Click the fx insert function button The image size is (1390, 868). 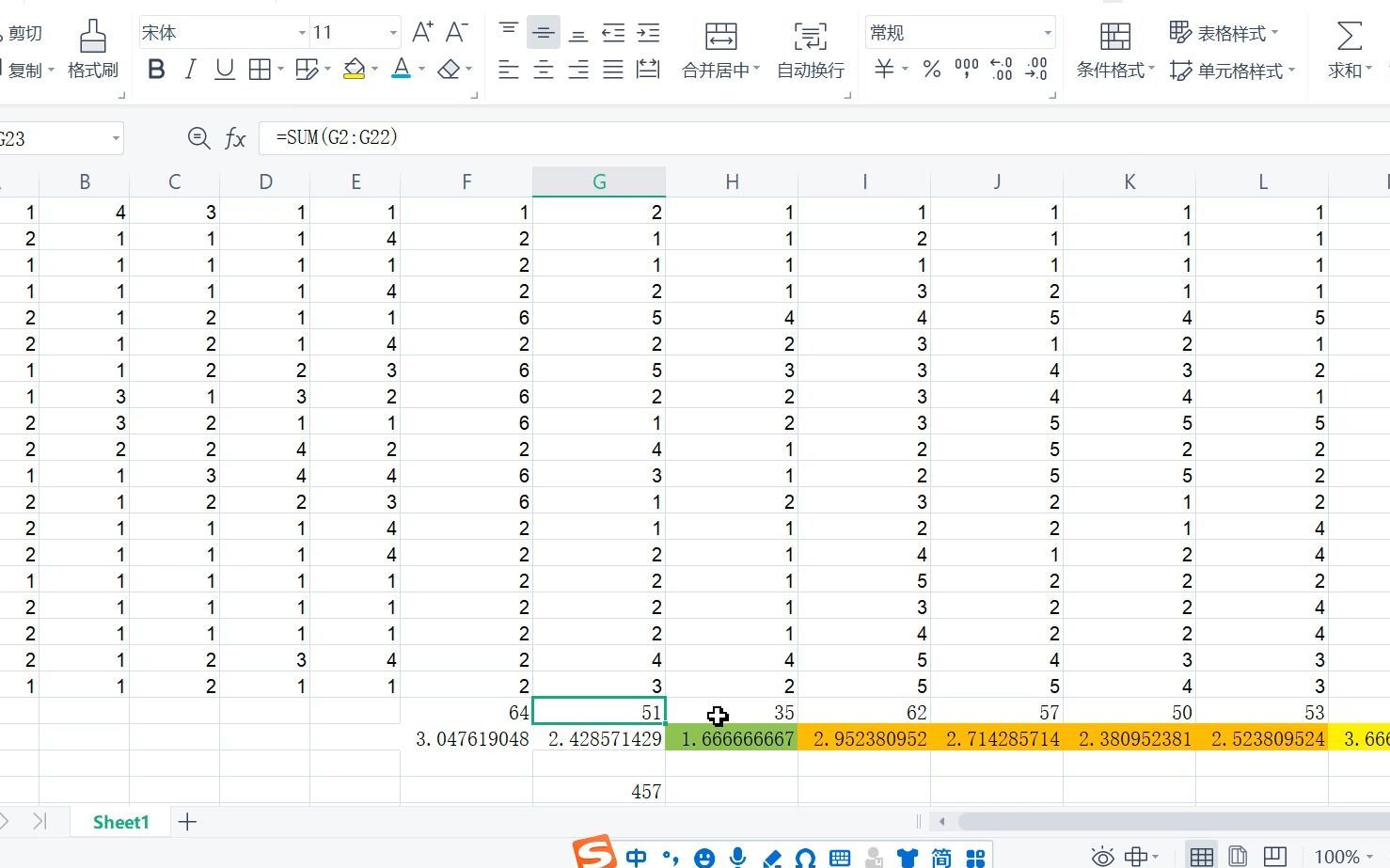[235, 138]
